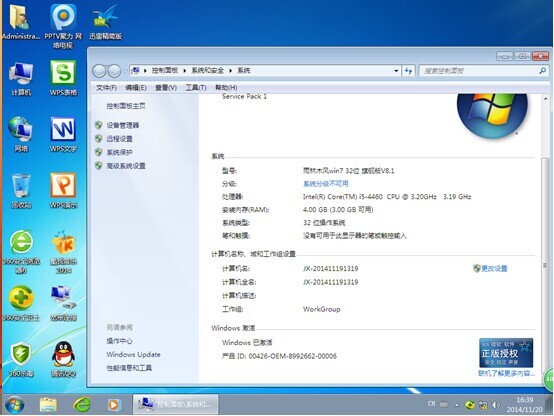Viewport: 554px width, 416px height.
Task: Expand arrow after 控制面板 breadcrumb
Action: tap(184, 71)
